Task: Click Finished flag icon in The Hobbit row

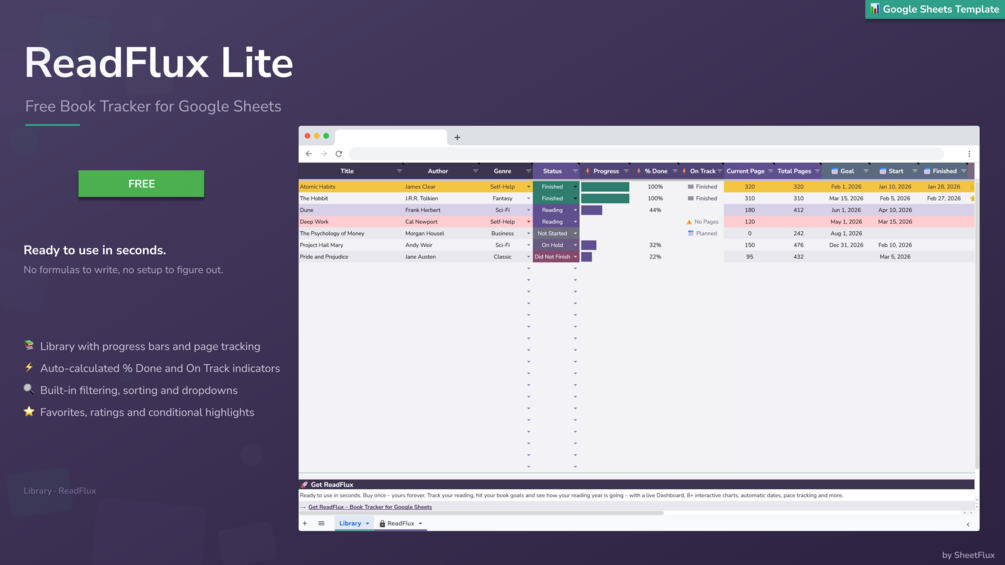Action: pyautogui.click(x=690, y=198)
